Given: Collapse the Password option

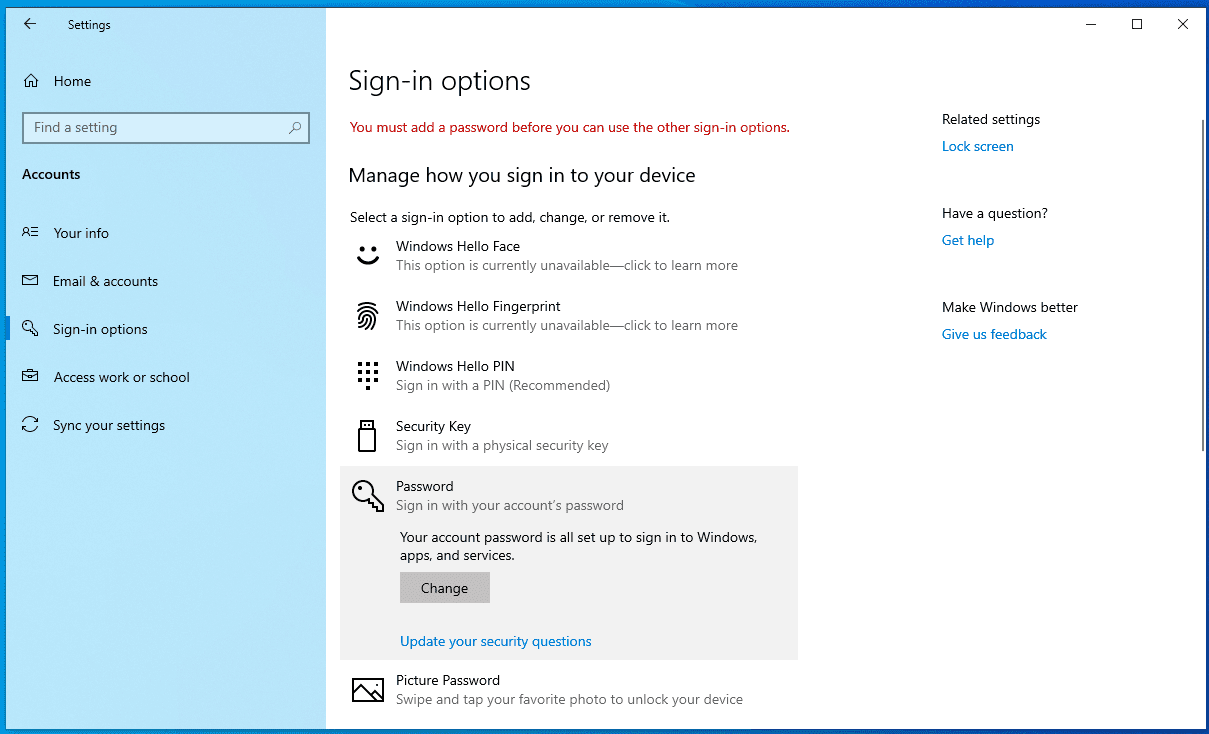Looking at the screenshot, I should (x=569, y=496).
